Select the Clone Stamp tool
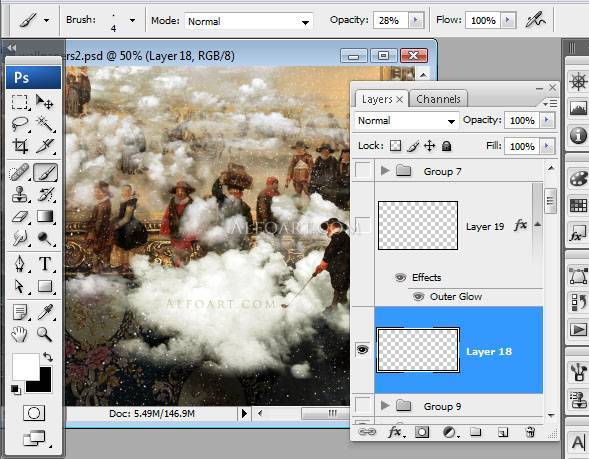The width and height of the screenshot is (589, 459). 19,195
